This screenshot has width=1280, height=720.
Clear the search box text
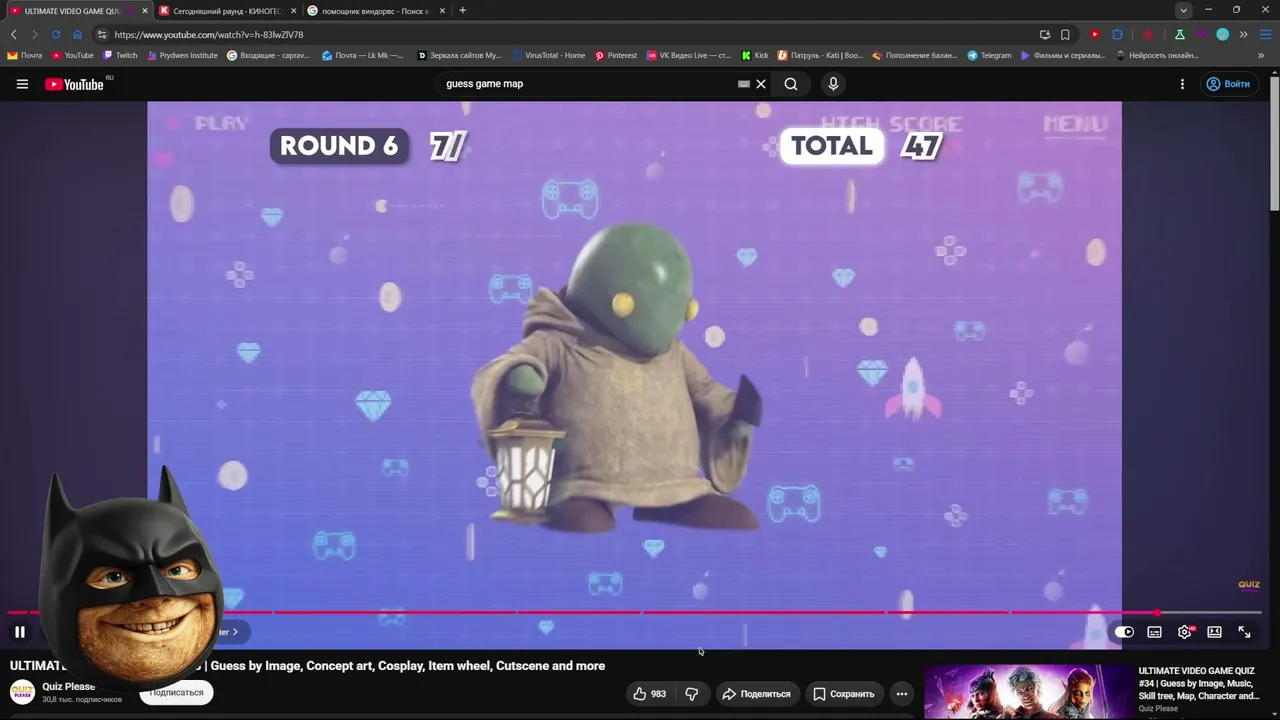click(x=761, y=84)
